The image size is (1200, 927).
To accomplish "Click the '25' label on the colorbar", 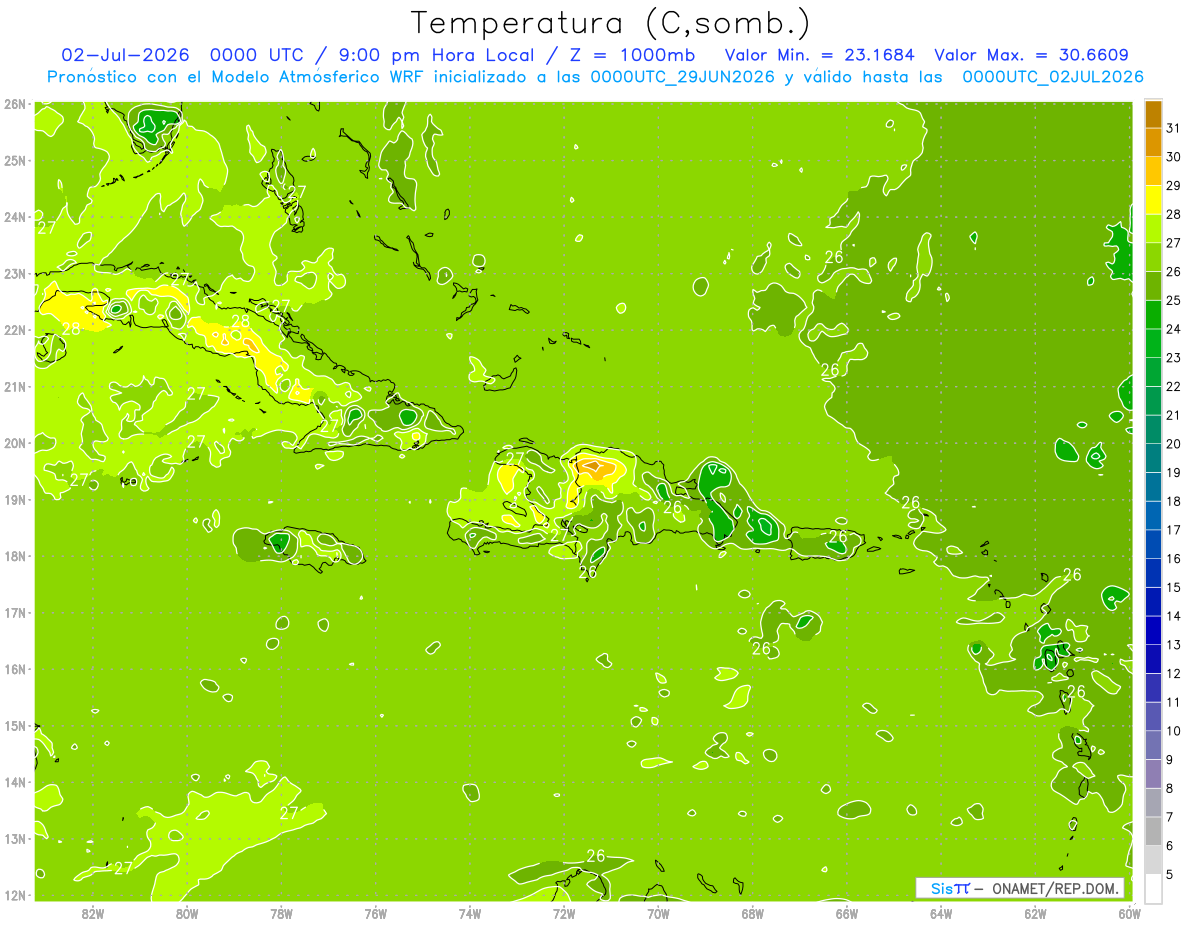I will point(1173,300).
